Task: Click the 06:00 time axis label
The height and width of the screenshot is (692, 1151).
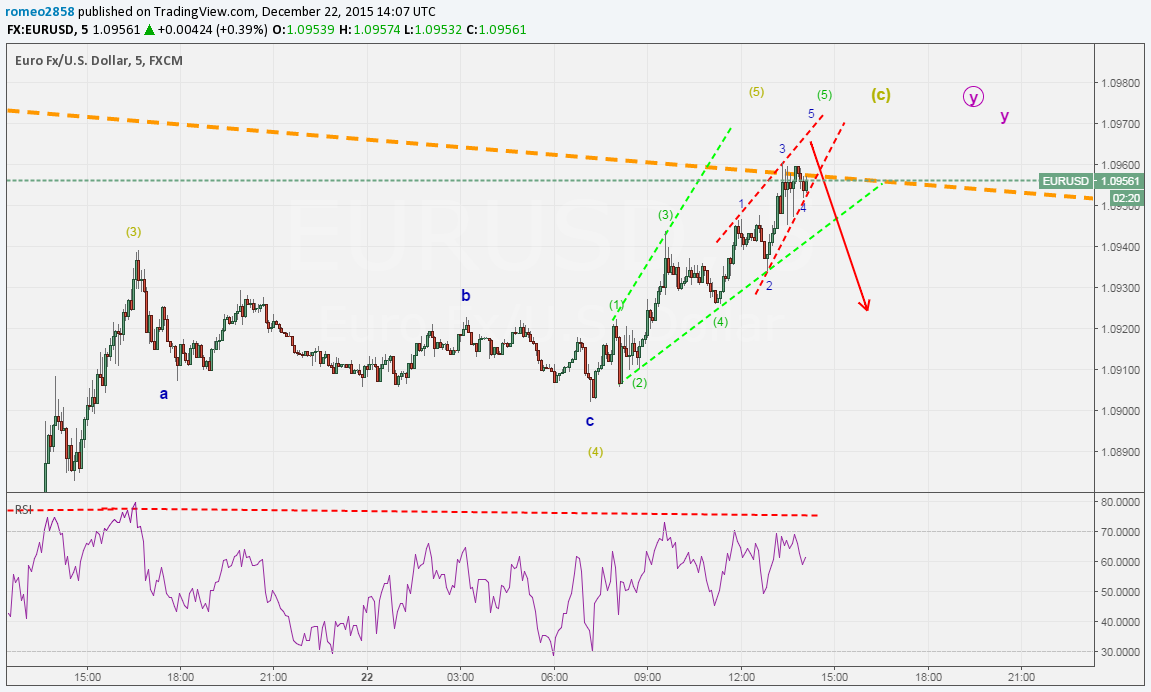Action: 554,677
